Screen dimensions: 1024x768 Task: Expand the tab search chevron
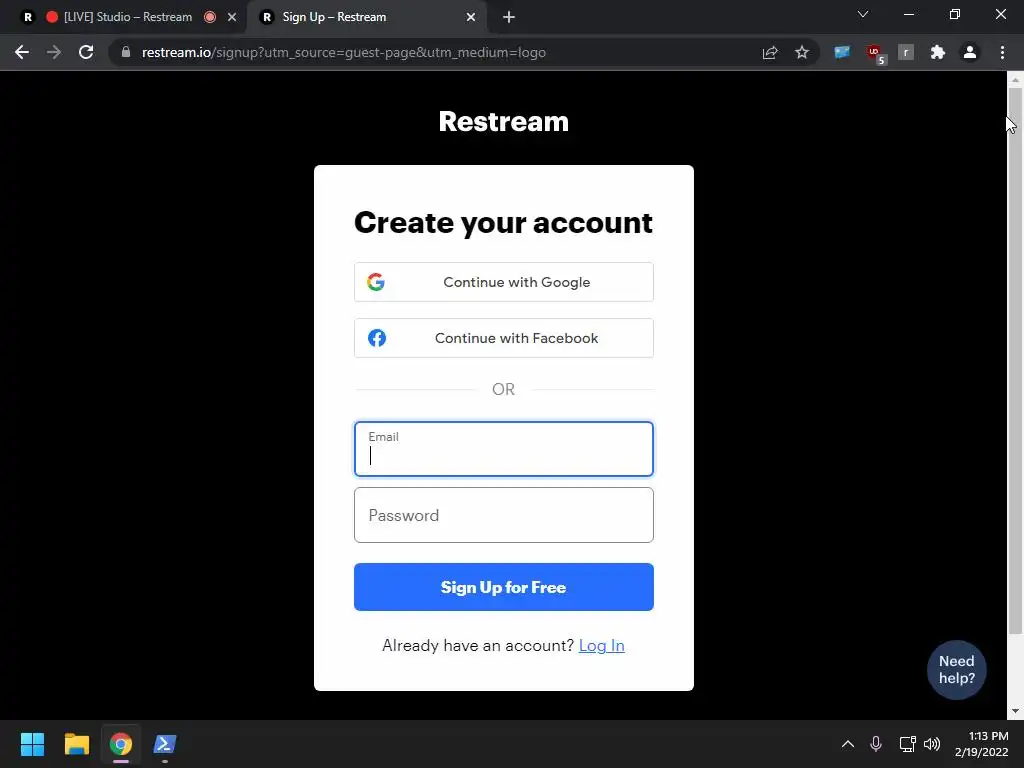coord(863,14)
